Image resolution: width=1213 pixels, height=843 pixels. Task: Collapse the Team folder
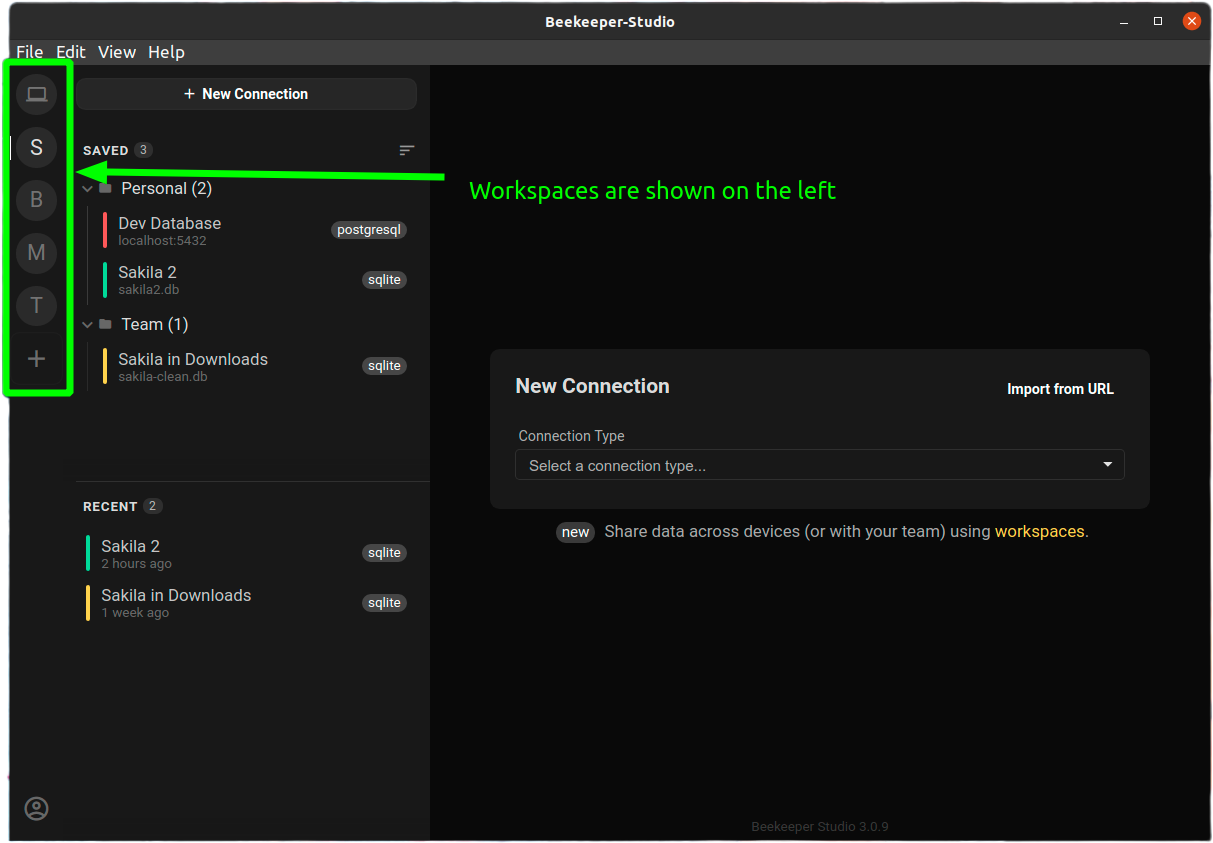point(88,324)
